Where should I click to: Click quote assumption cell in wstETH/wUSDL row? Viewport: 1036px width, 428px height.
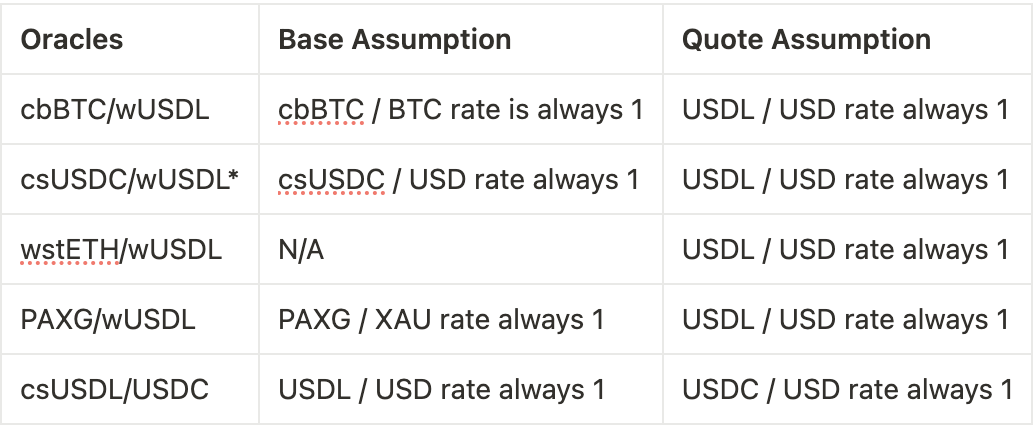846,249
